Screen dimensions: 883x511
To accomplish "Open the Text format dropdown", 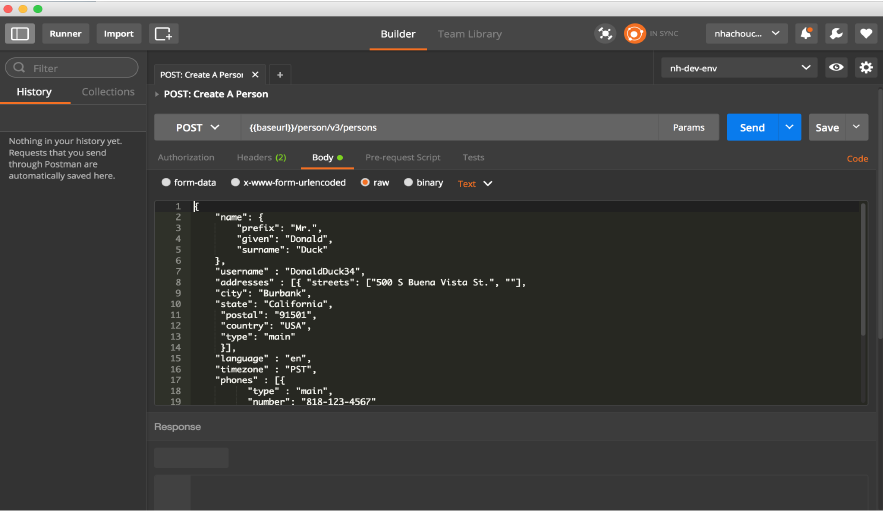I will [x=475, y=183].
